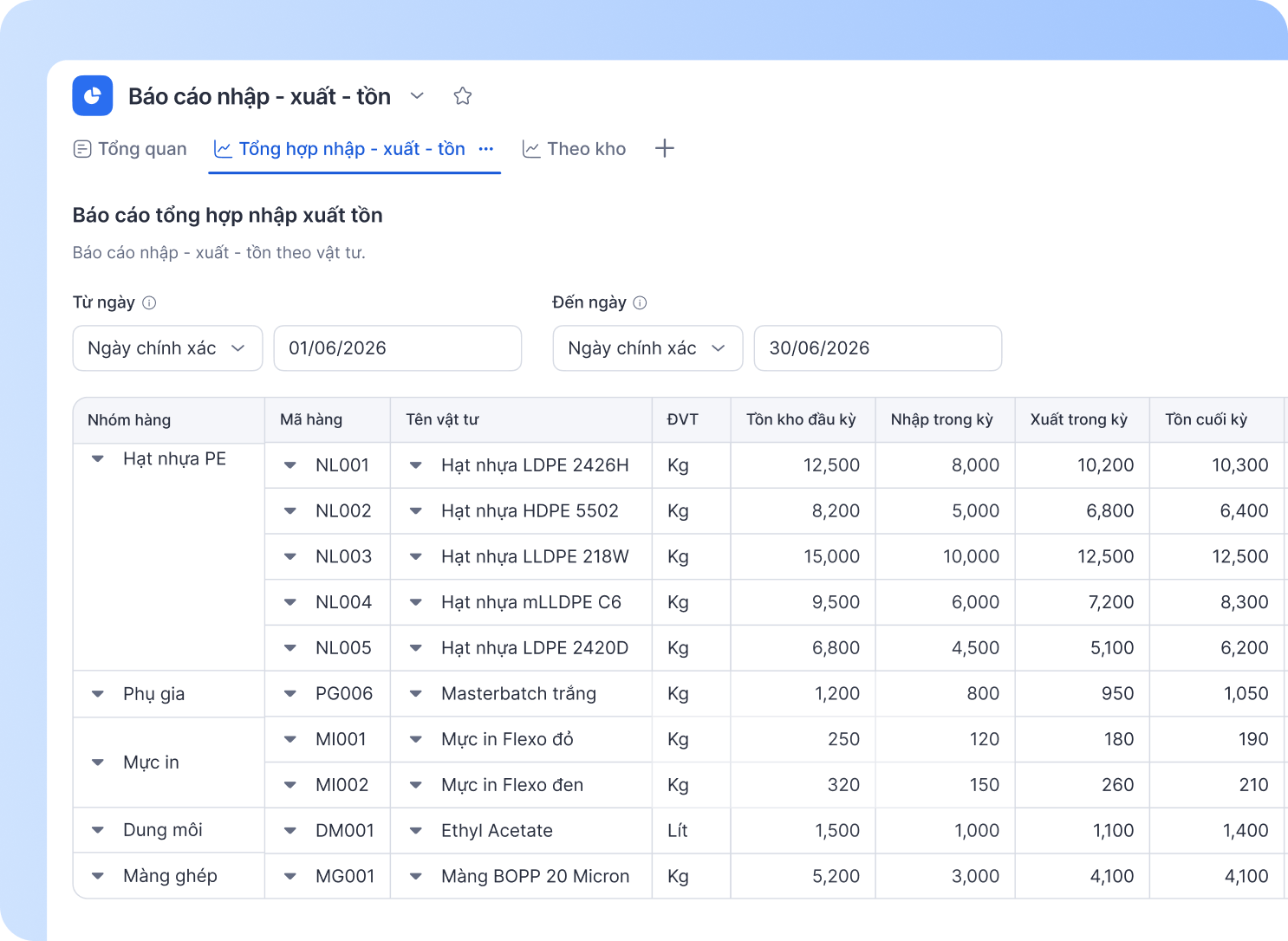Switch to the Theo kho tab
Screen dimensions: 1288x941
[x=574, y=149]
